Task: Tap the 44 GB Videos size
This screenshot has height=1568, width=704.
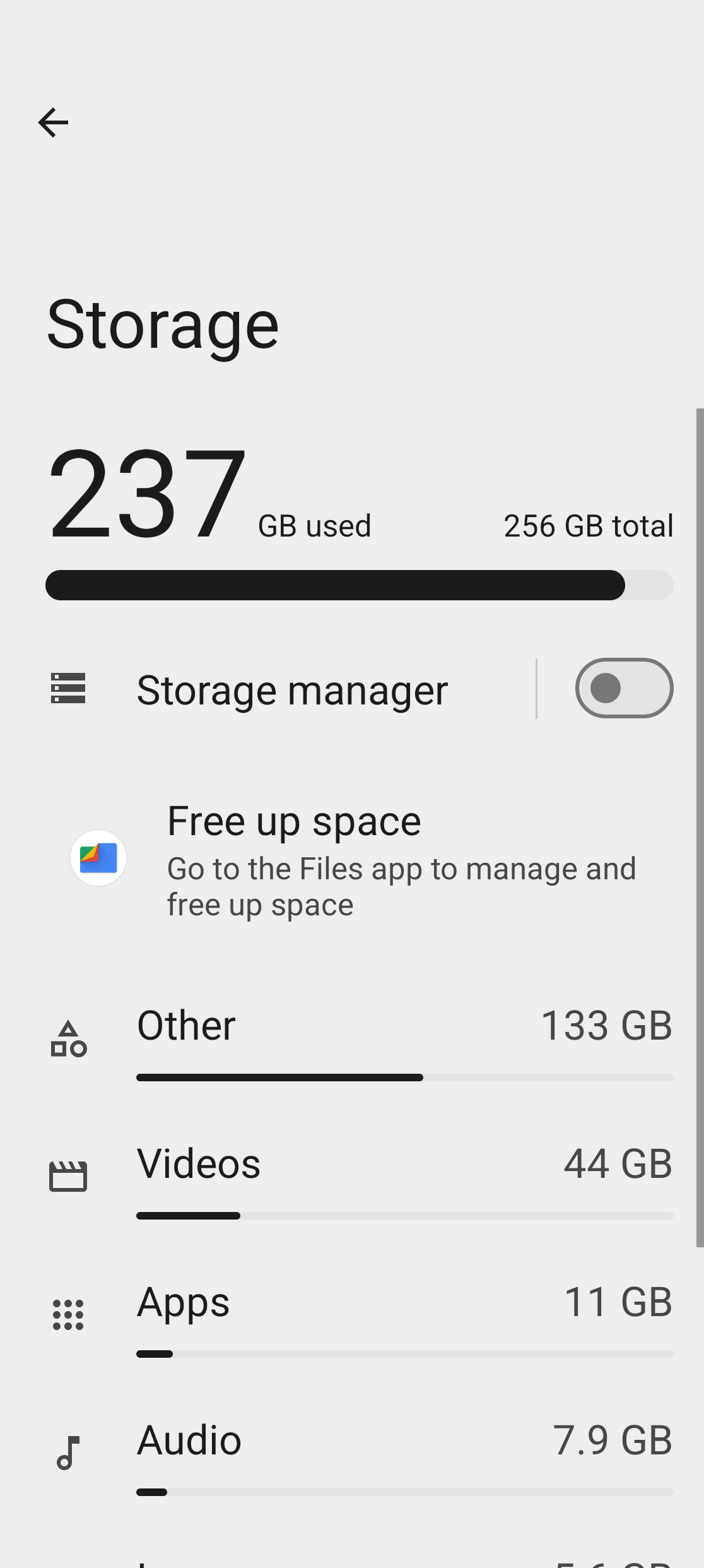Action: [x=618, y=1163]
